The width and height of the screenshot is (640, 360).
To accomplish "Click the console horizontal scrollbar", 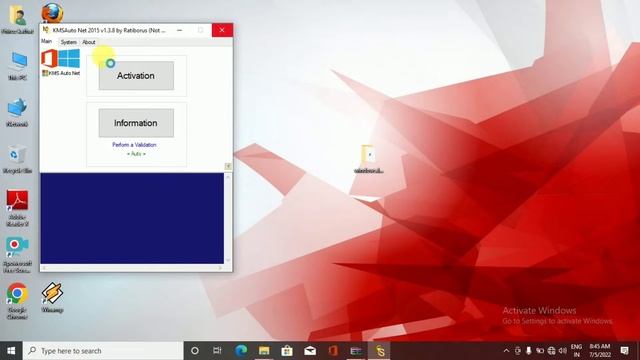I will pos(132,268).
